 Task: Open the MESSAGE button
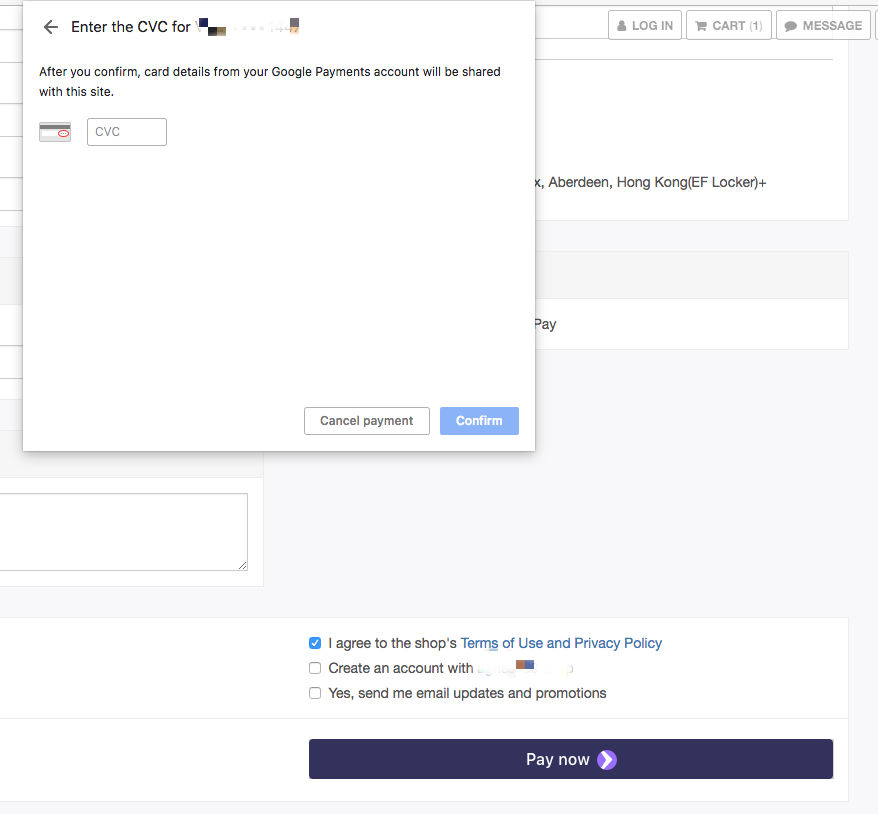pos(823,26)
